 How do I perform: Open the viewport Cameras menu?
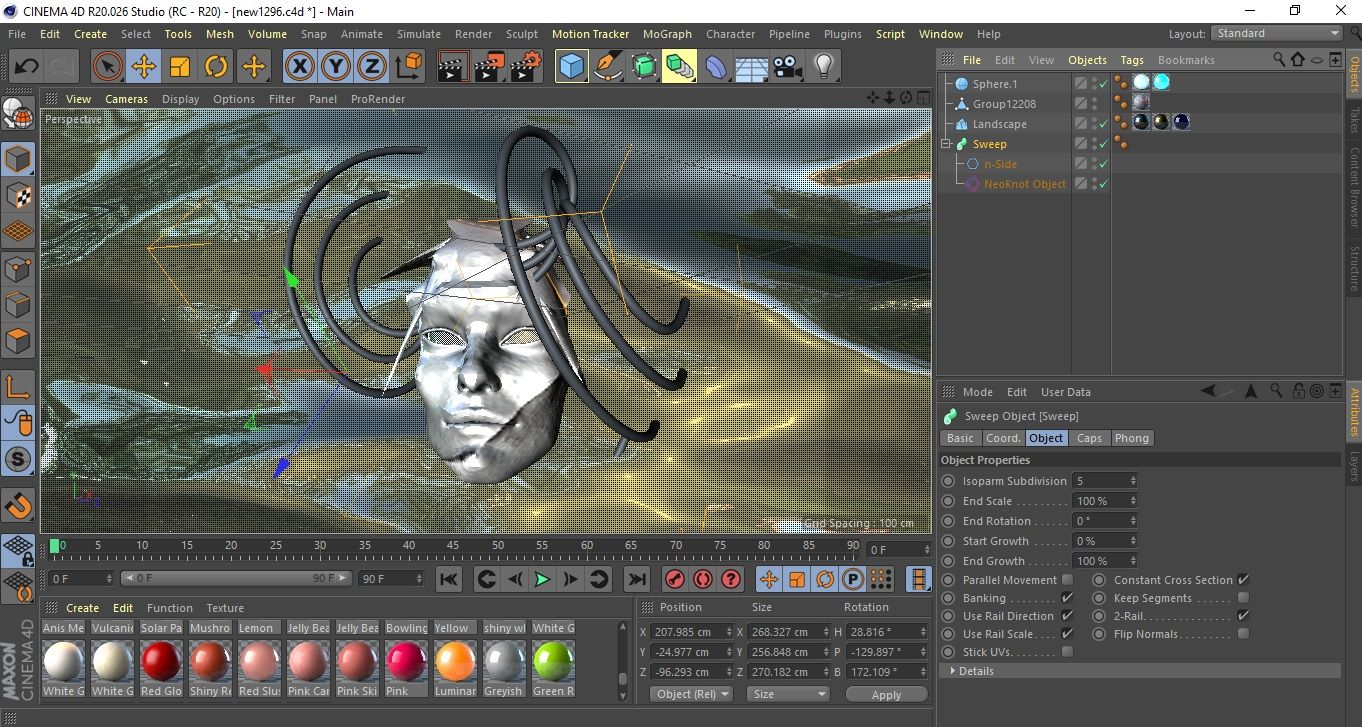127,99
